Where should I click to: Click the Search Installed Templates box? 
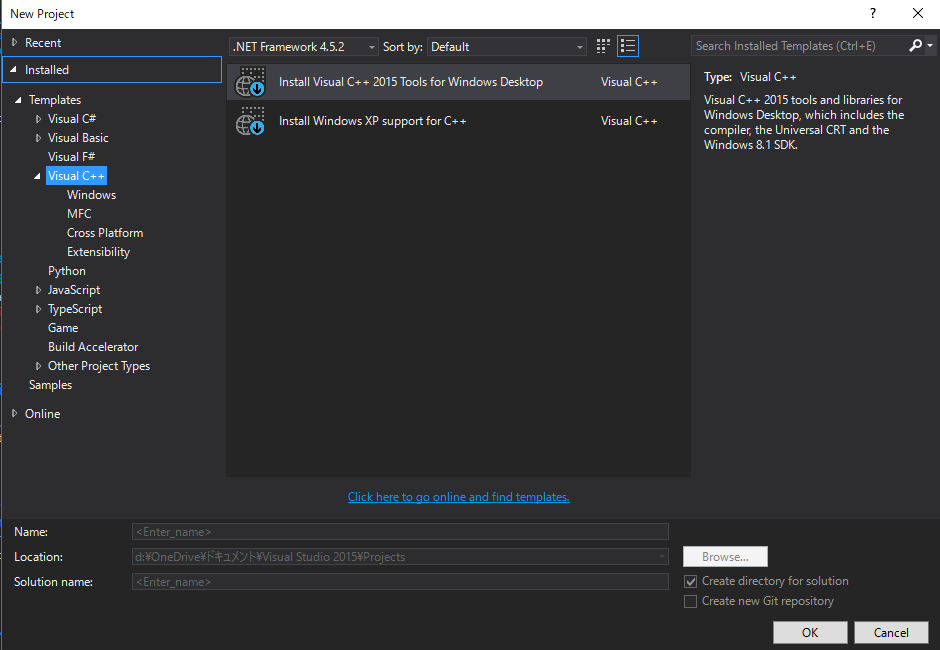coord(799,46)
